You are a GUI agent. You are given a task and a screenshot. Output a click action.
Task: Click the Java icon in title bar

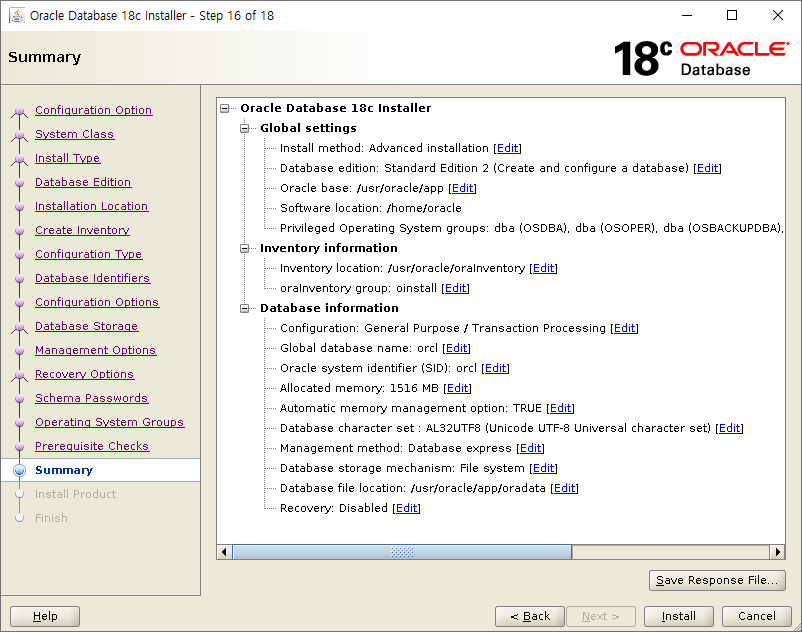17,15
